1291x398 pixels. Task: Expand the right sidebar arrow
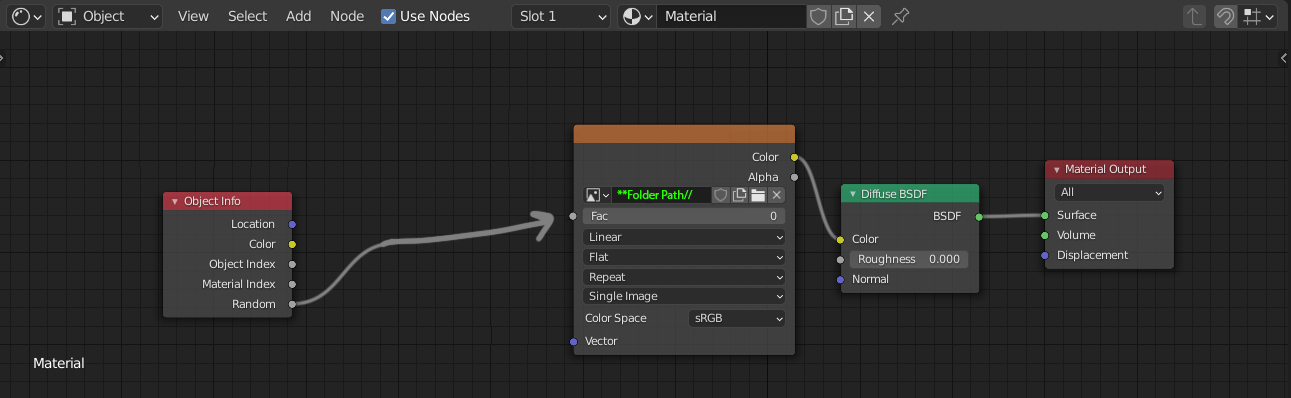(1284, 59)
